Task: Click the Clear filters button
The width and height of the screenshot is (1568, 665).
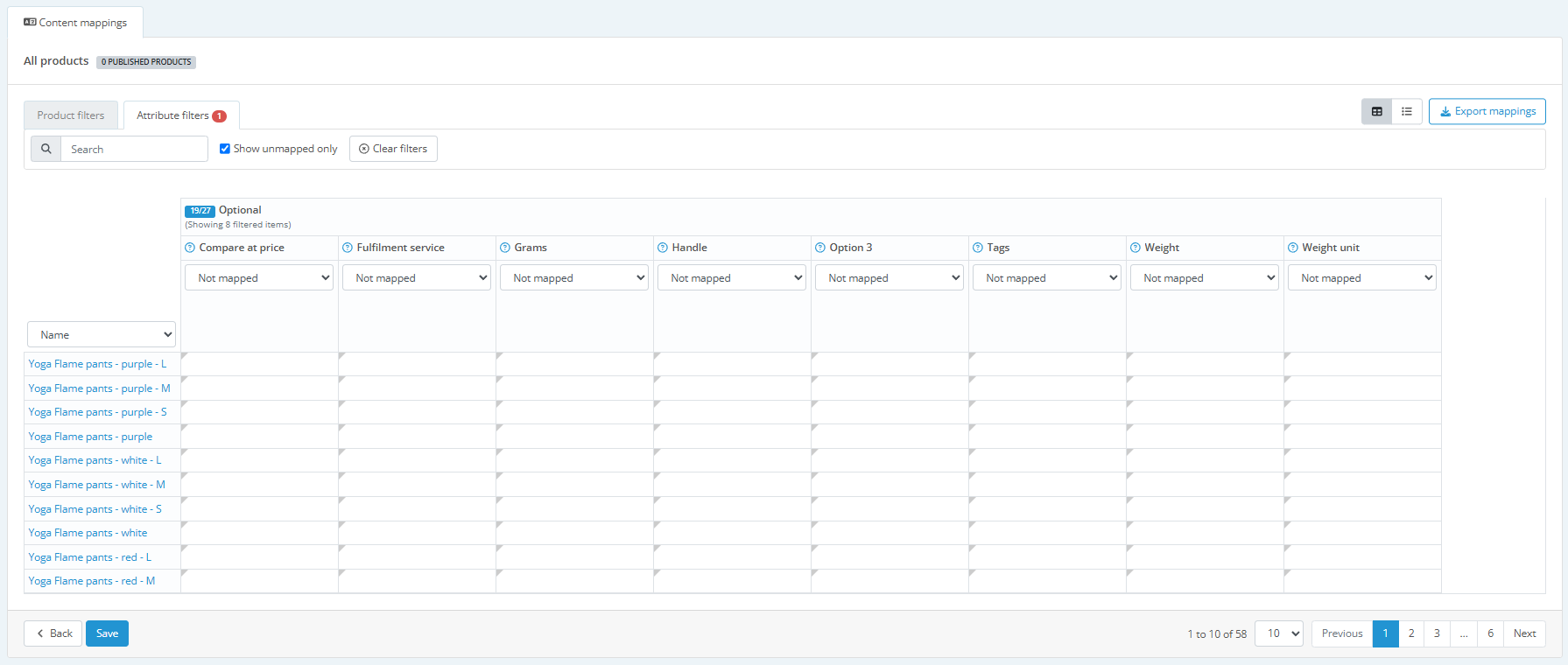Action: tap(393, 149)
